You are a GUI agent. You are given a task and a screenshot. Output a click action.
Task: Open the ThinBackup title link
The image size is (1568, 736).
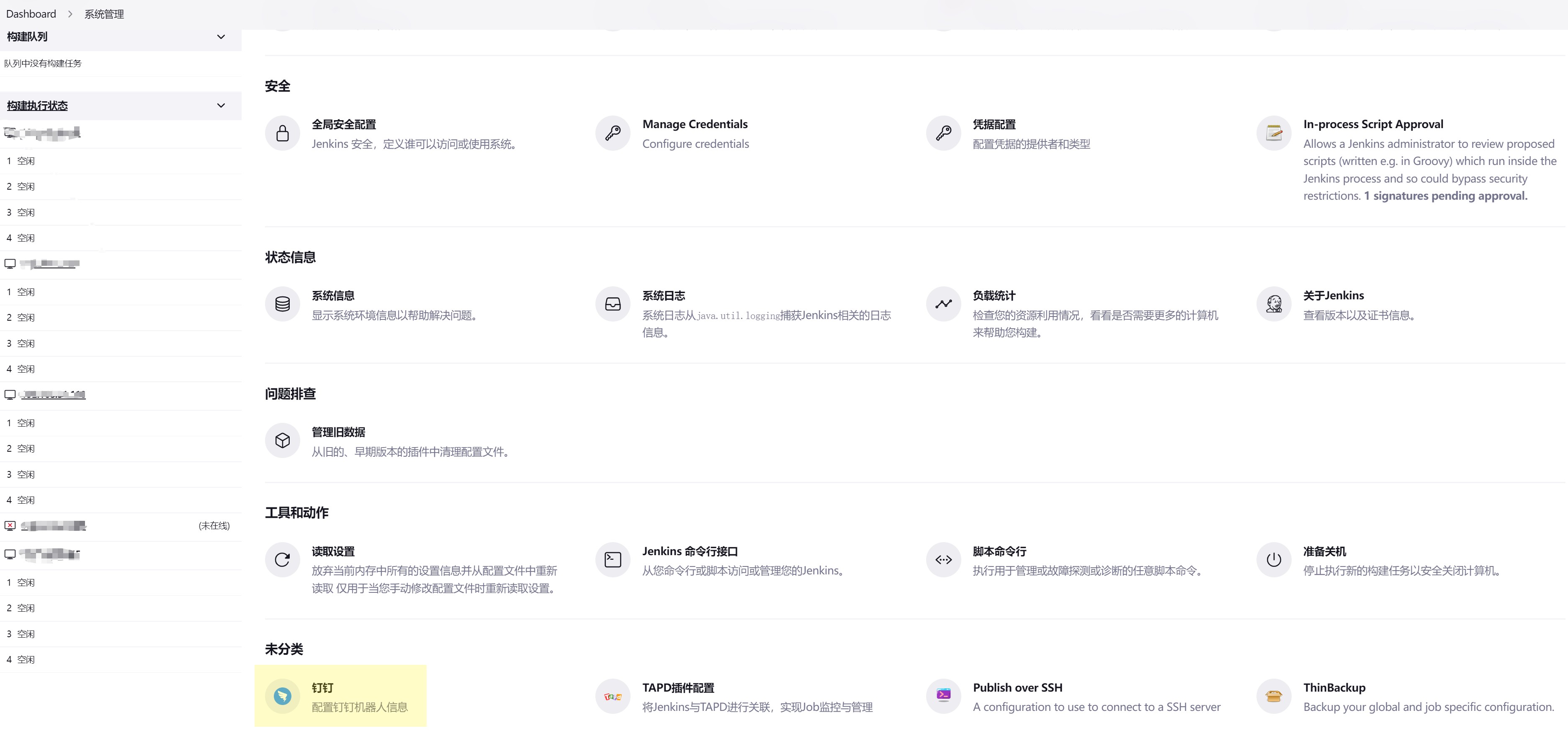pyautogui.click(x=1334, y=688)
